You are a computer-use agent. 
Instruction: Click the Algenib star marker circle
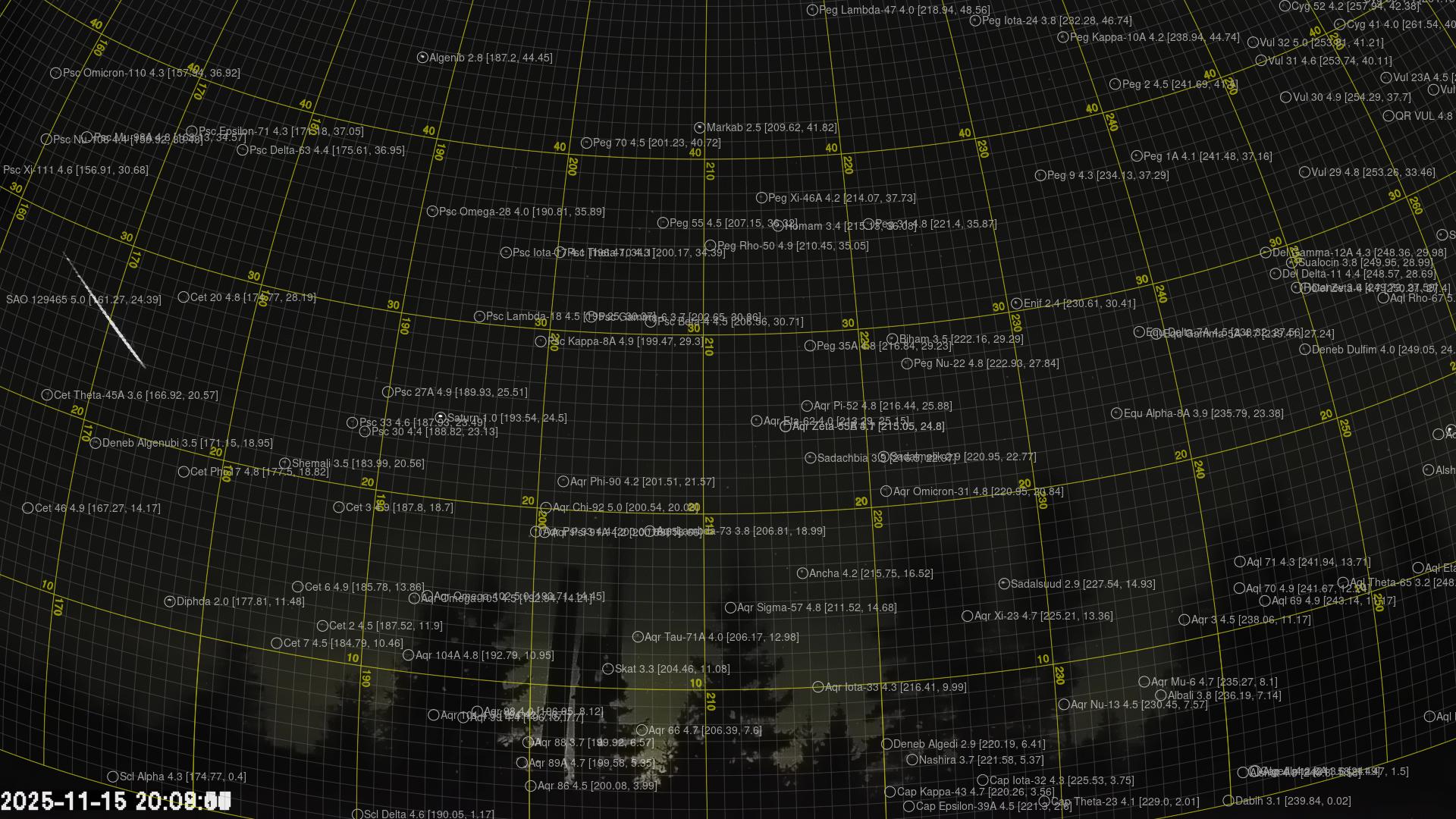(422, 58)
